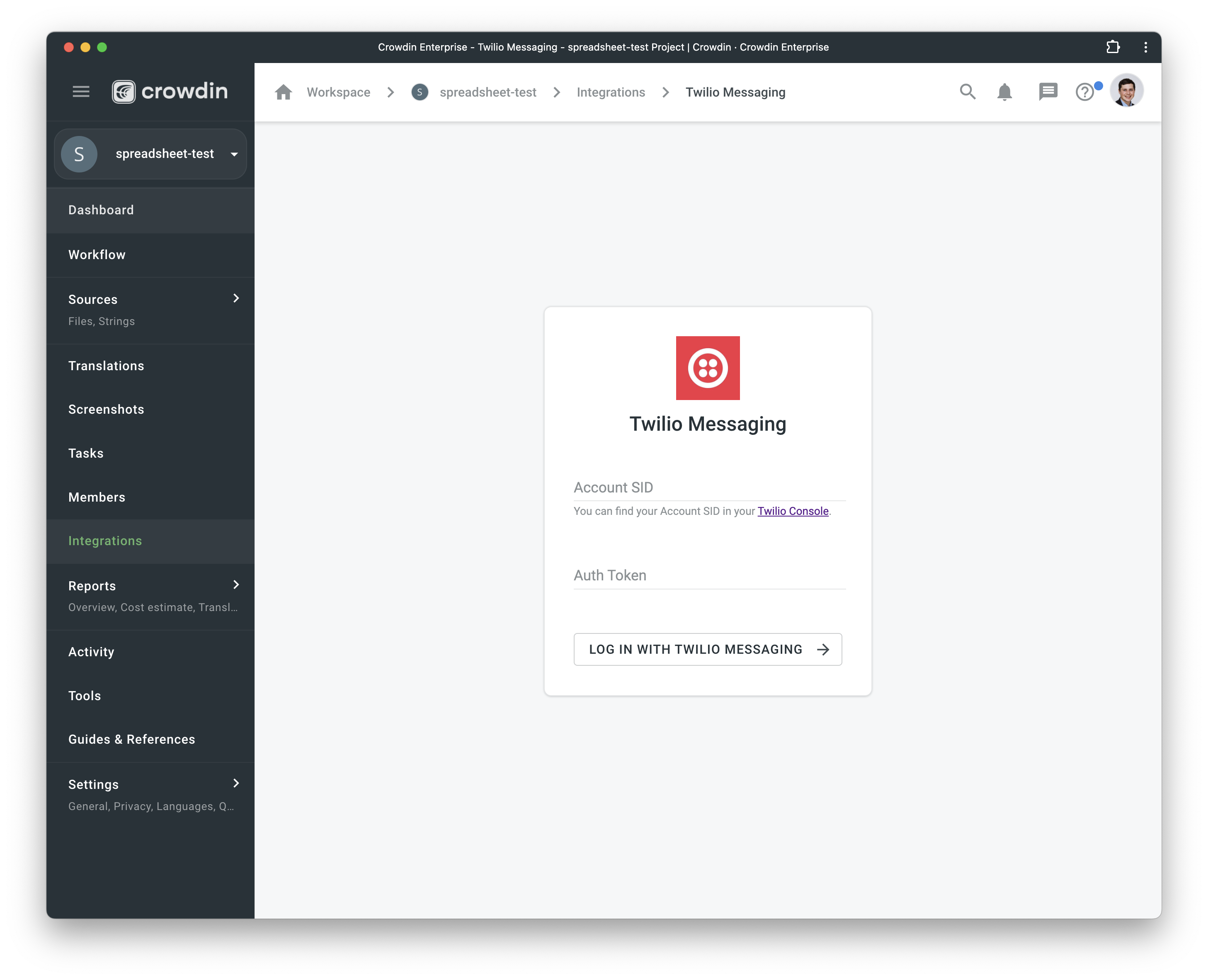Open user profile avatar menu
Image resolution: width=1208 pixels, height=980 pixels.
(1127, 91)
